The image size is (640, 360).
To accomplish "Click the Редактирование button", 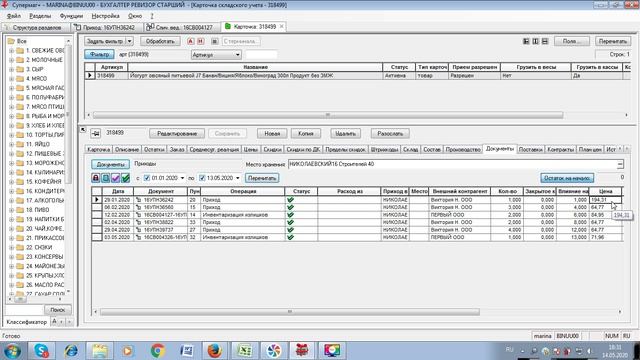I will click(177, 134).
